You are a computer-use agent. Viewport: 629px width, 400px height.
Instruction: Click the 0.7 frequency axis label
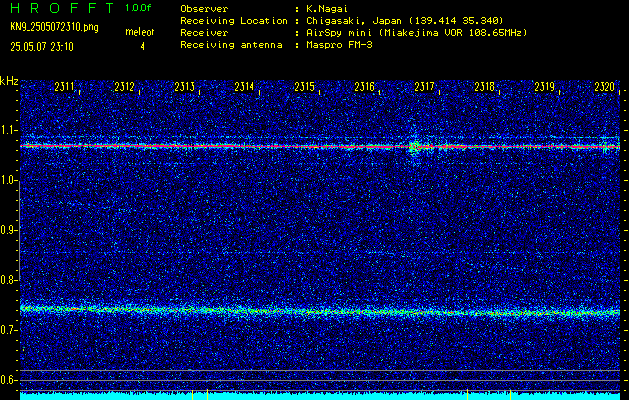[x=8, y=330]
